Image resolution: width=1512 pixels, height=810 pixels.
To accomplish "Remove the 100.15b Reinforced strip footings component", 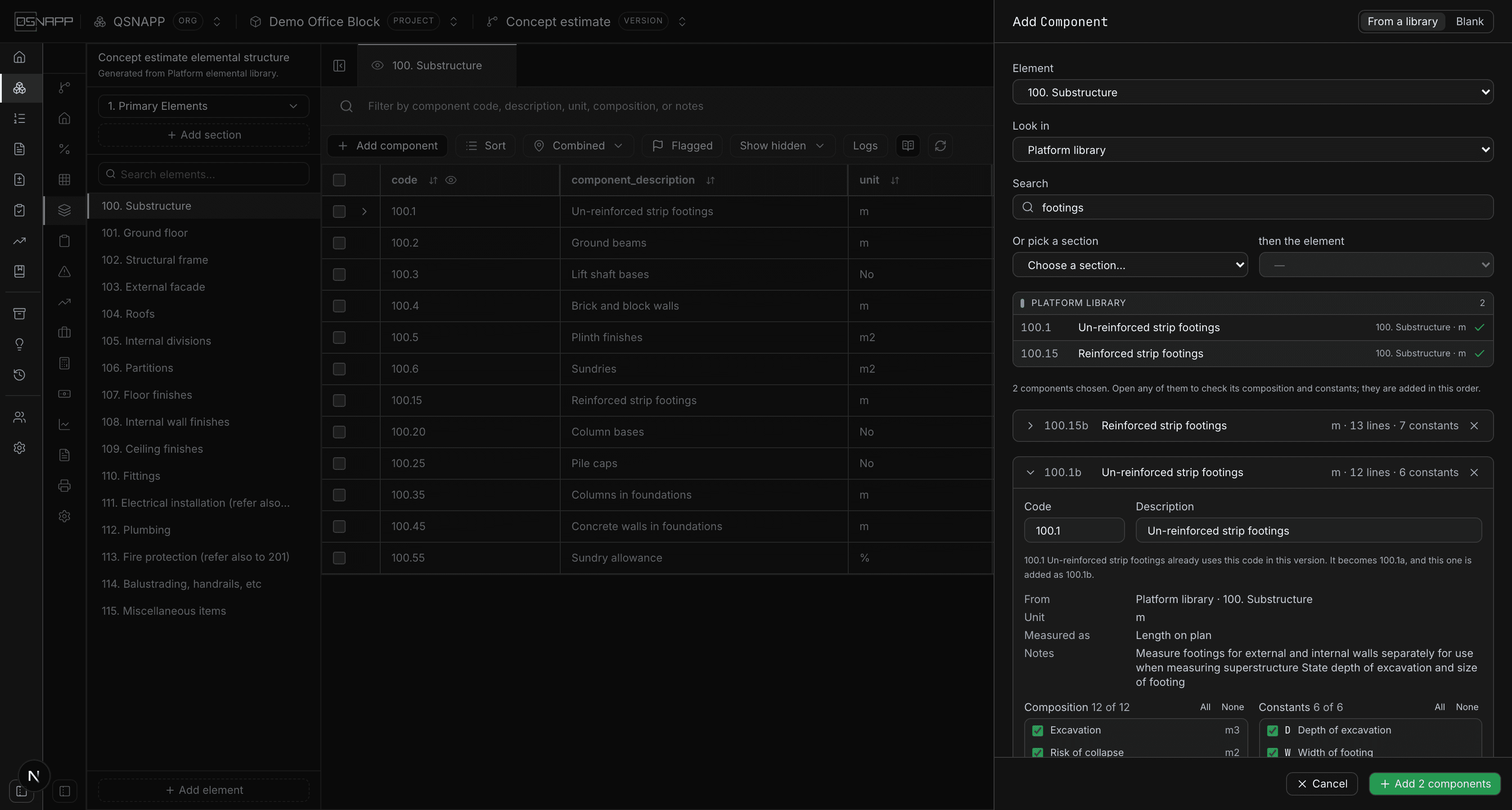I will tap(1474, 426).
